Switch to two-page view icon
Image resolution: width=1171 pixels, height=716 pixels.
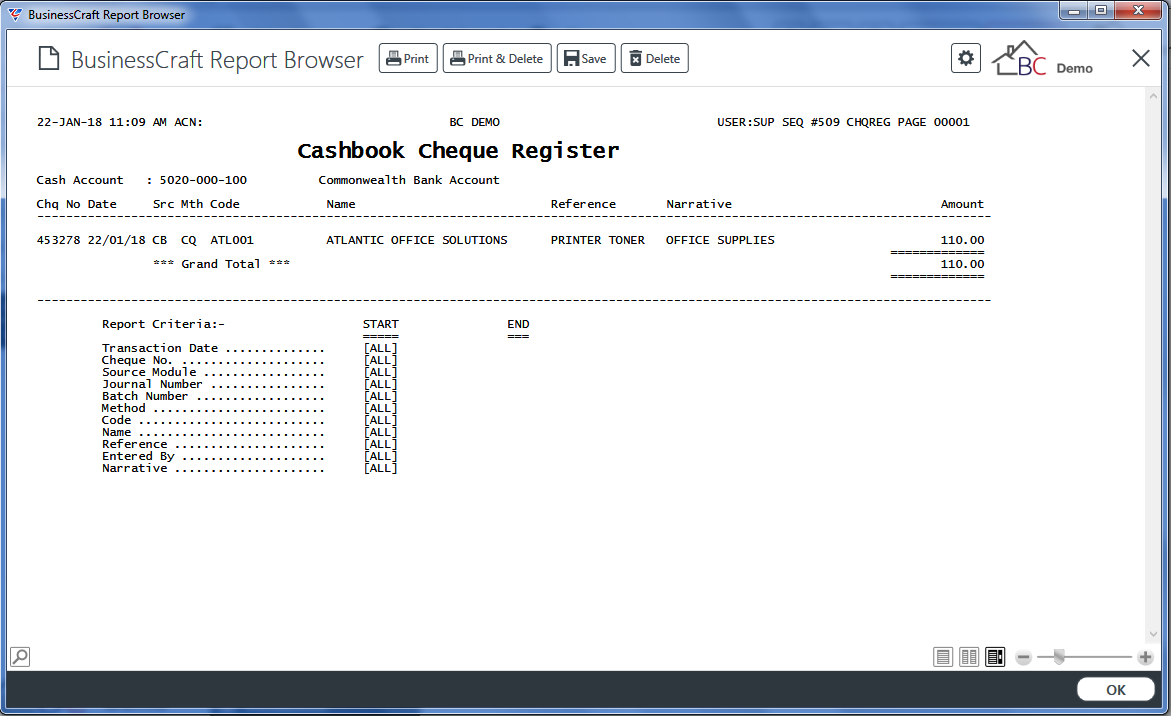click(969, 657)
